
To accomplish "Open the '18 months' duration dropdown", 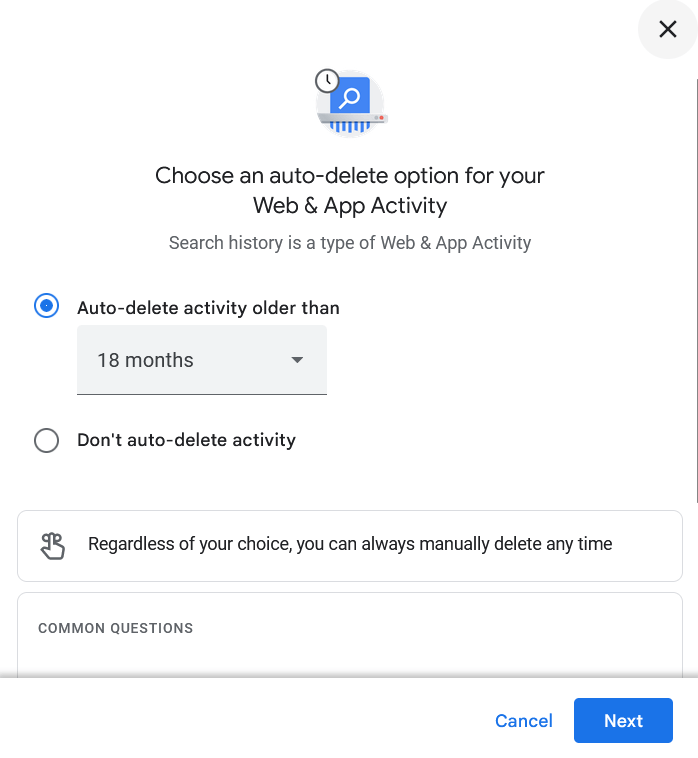I will (202, 360).
